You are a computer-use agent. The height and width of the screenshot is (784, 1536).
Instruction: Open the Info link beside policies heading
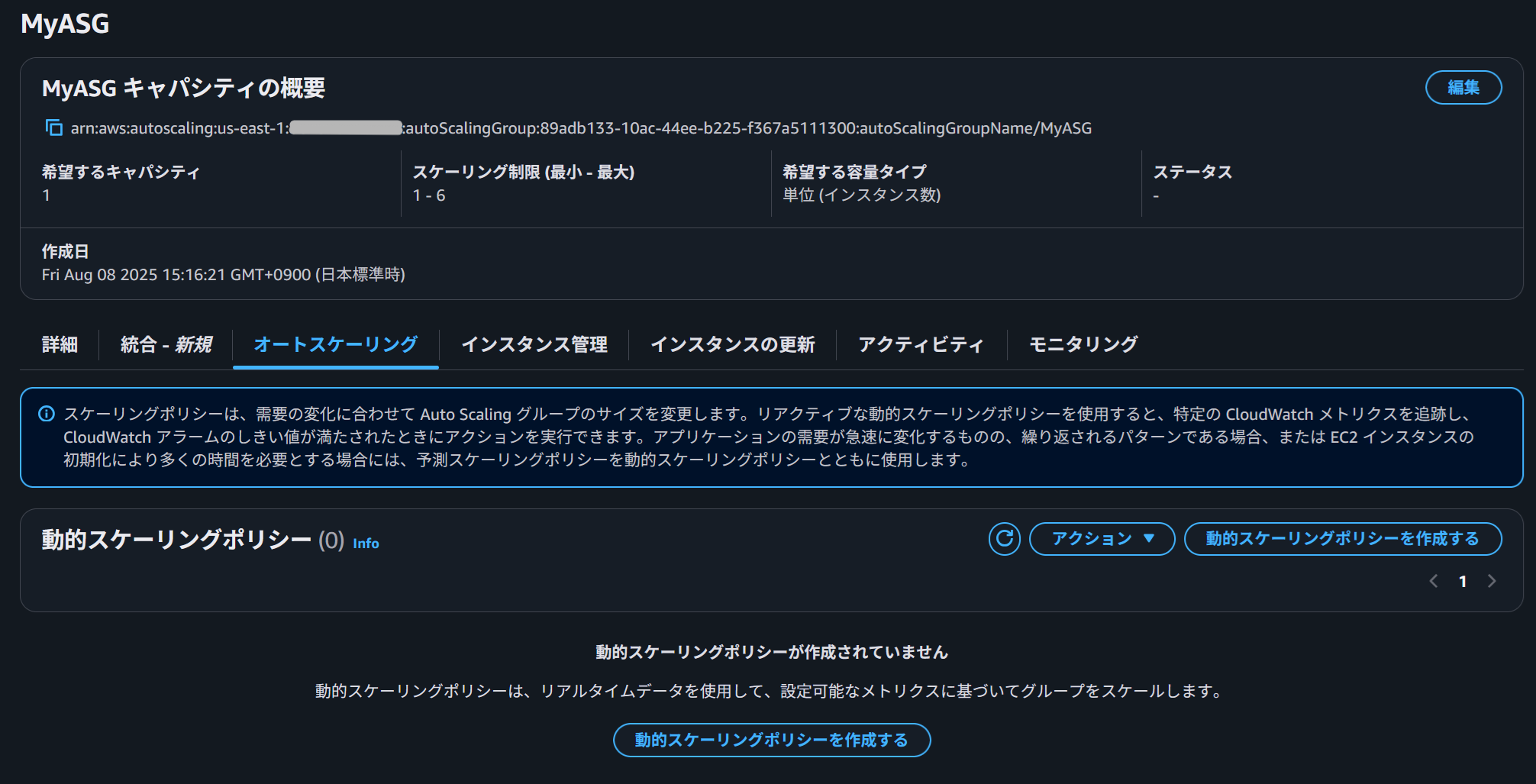(366, 543)
